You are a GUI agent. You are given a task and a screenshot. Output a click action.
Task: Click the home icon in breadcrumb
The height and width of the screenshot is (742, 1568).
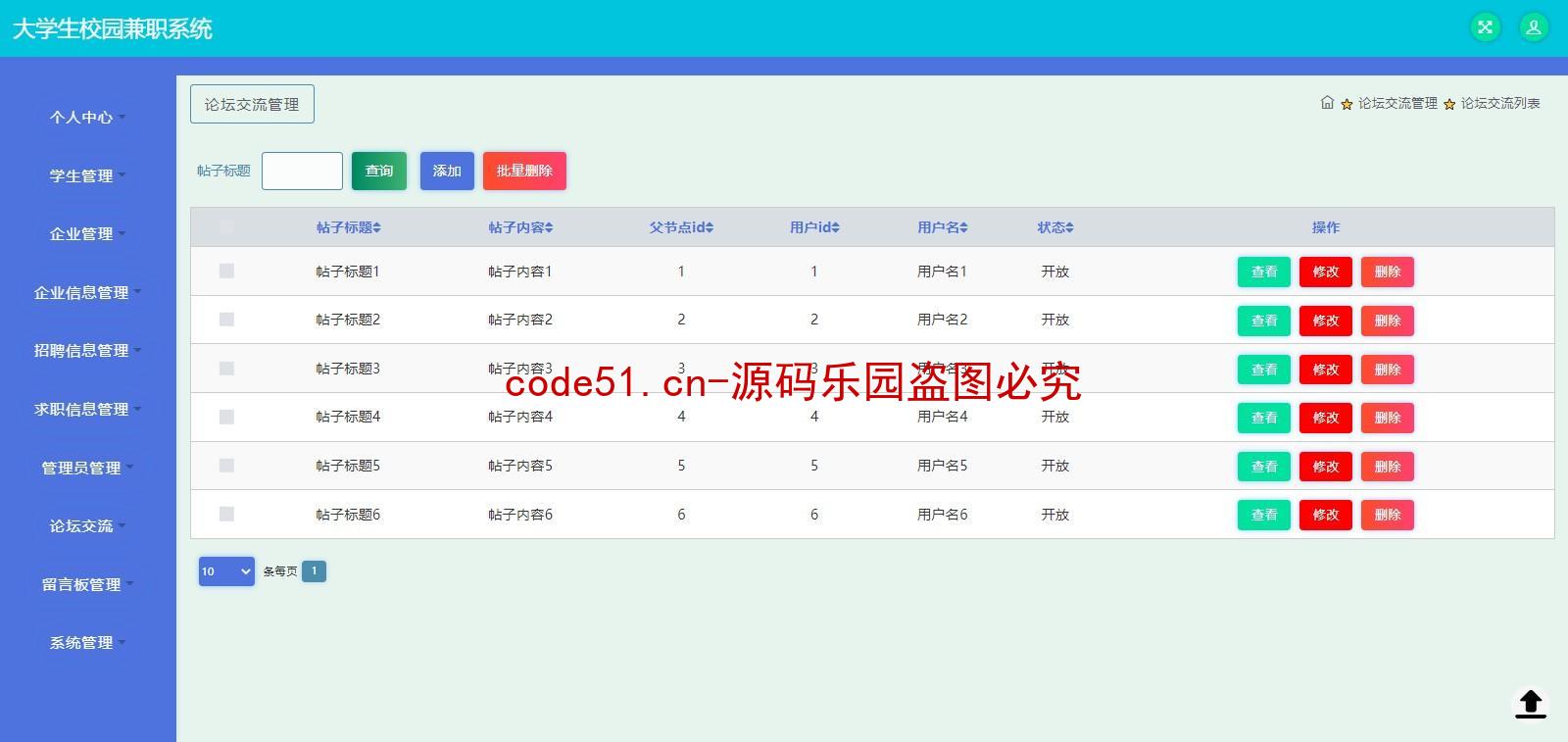[x=1327, y=103]
